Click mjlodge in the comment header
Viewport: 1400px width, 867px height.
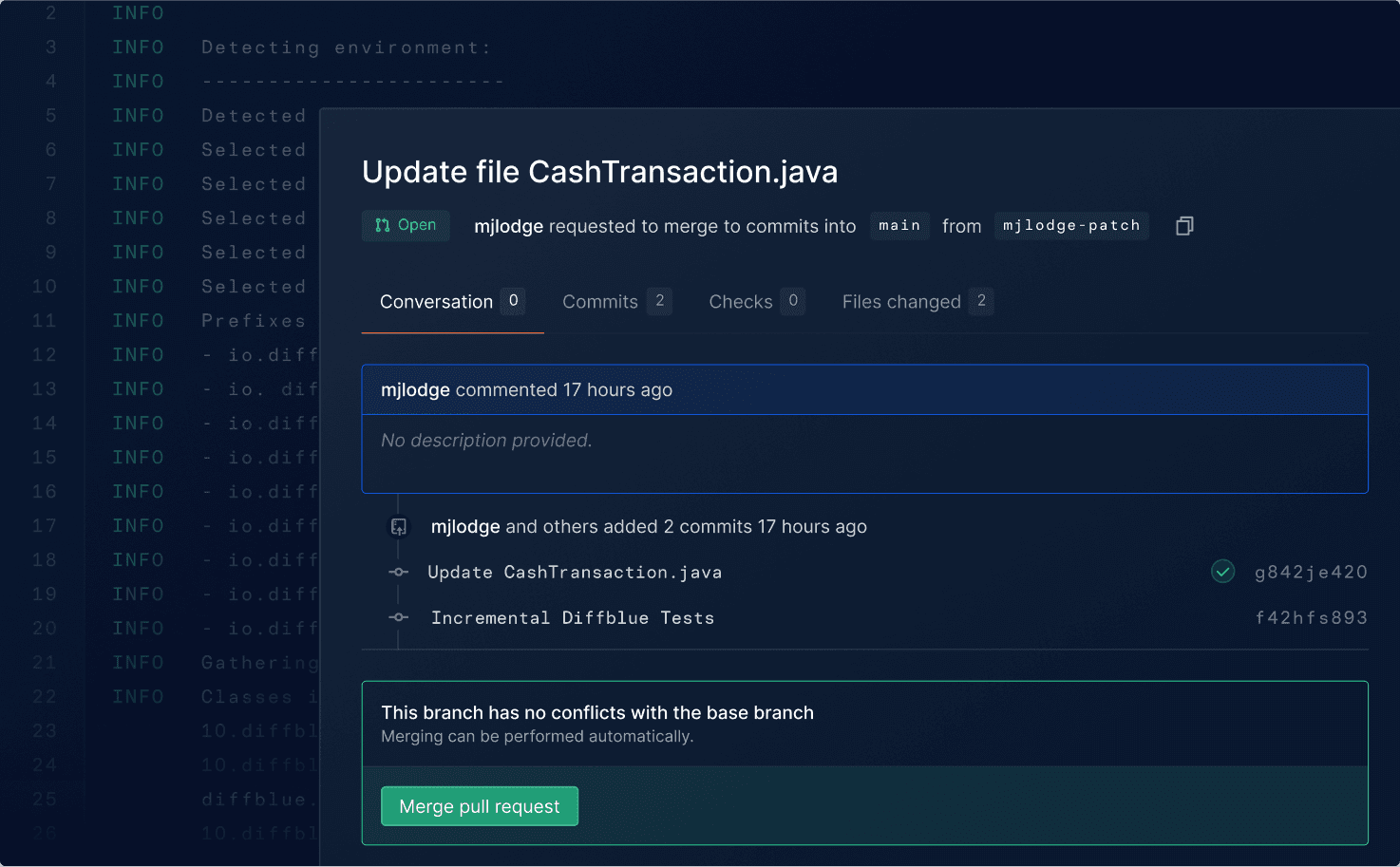click(x=415, y=390)
